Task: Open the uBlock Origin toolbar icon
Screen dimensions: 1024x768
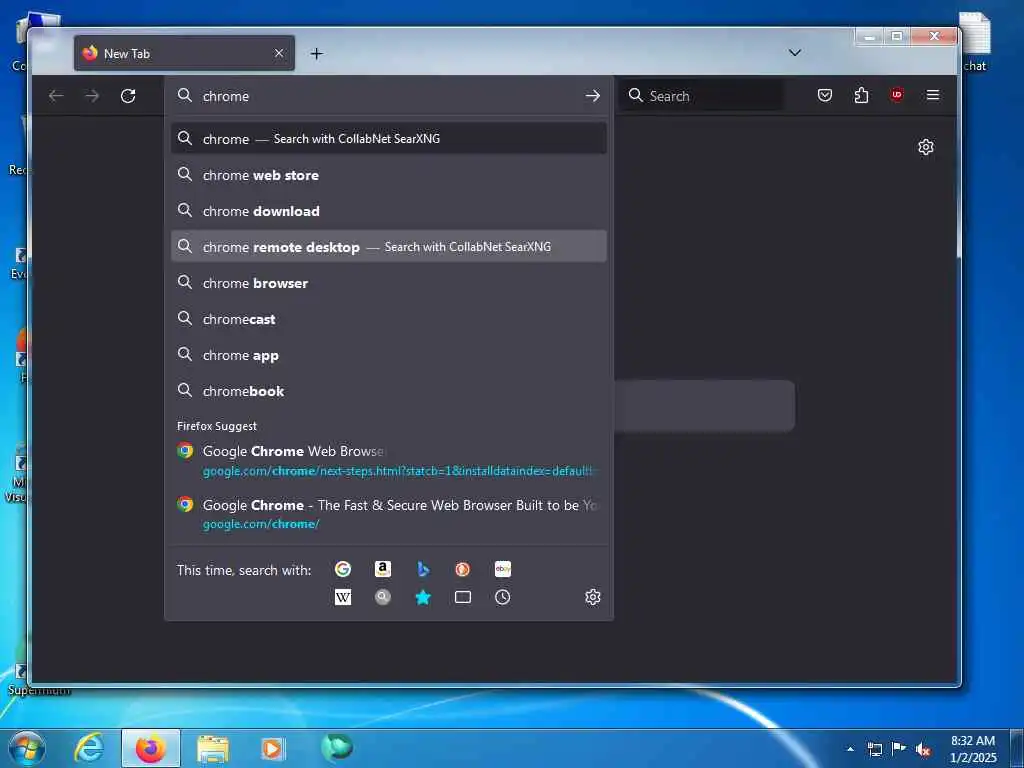Action: (x=897, y=95)
